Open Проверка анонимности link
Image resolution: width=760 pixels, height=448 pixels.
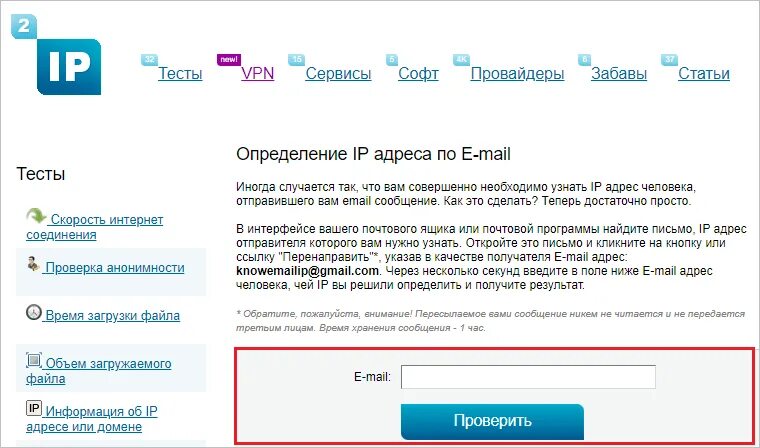113,268
